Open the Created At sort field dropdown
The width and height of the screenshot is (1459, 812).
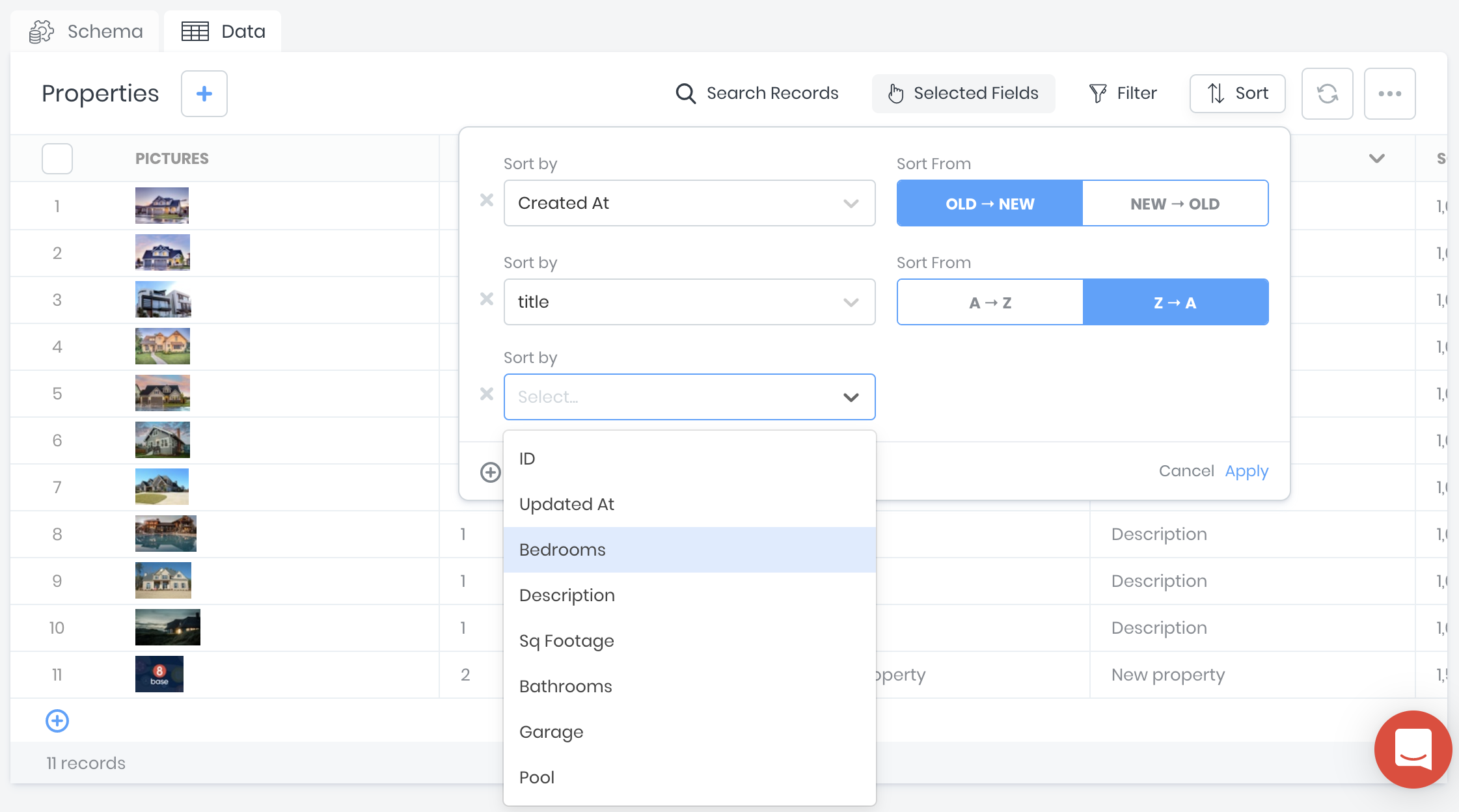click(689, 203)
